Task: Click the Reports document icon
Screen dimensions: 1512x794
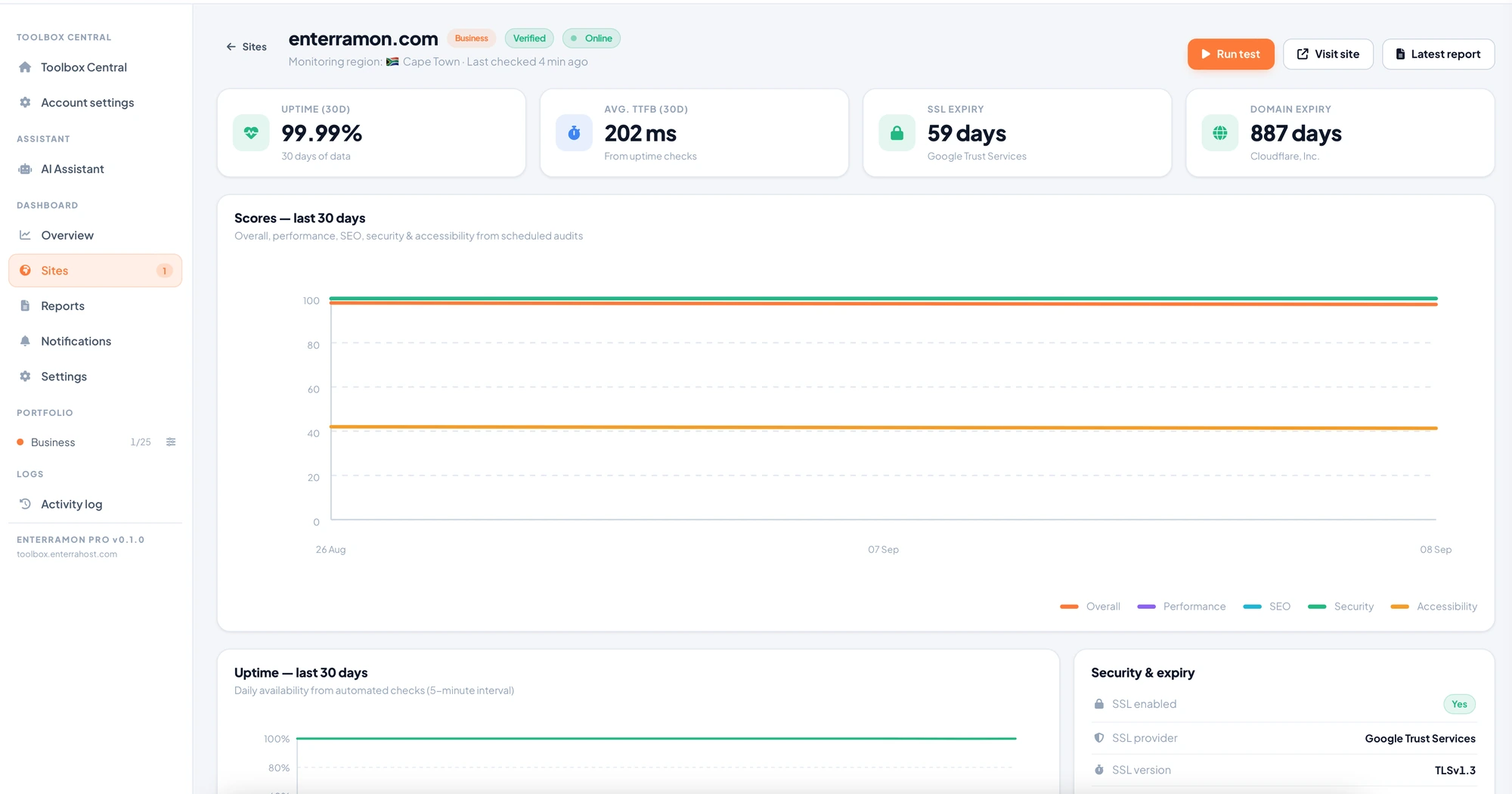Action: pos(25,306)
